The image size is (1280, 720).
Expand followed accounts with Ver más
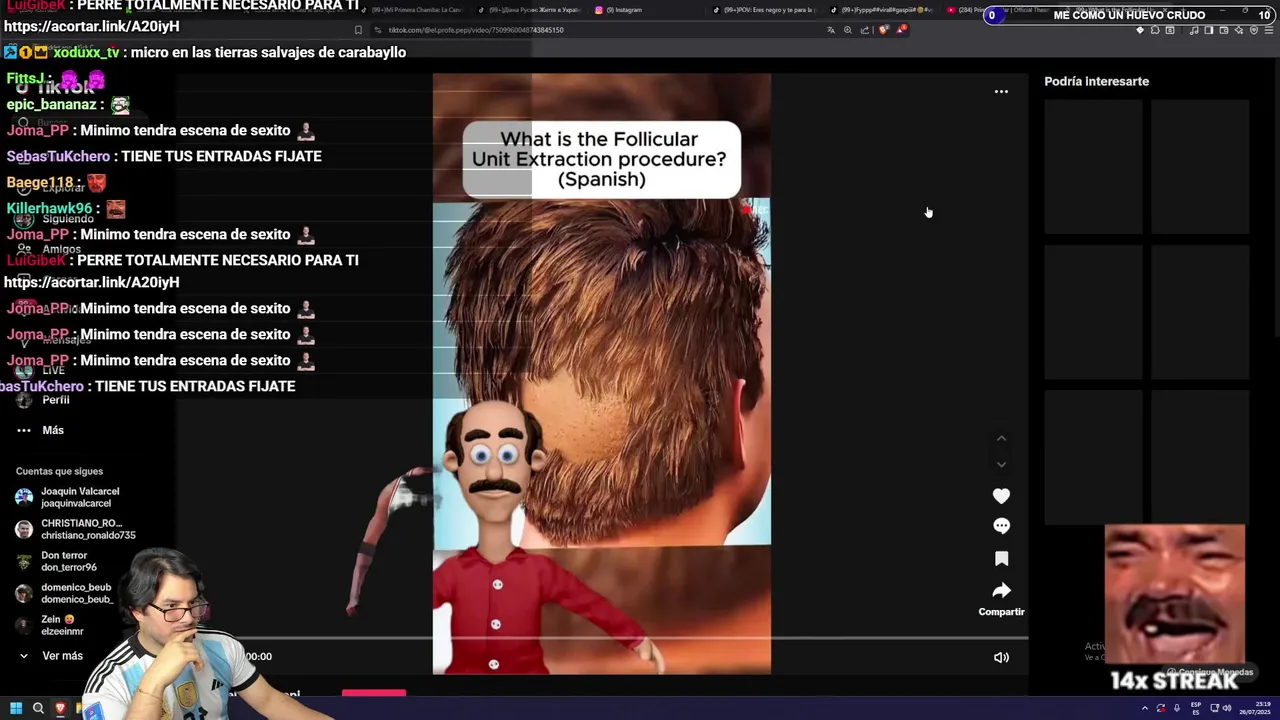click(52, 656)
